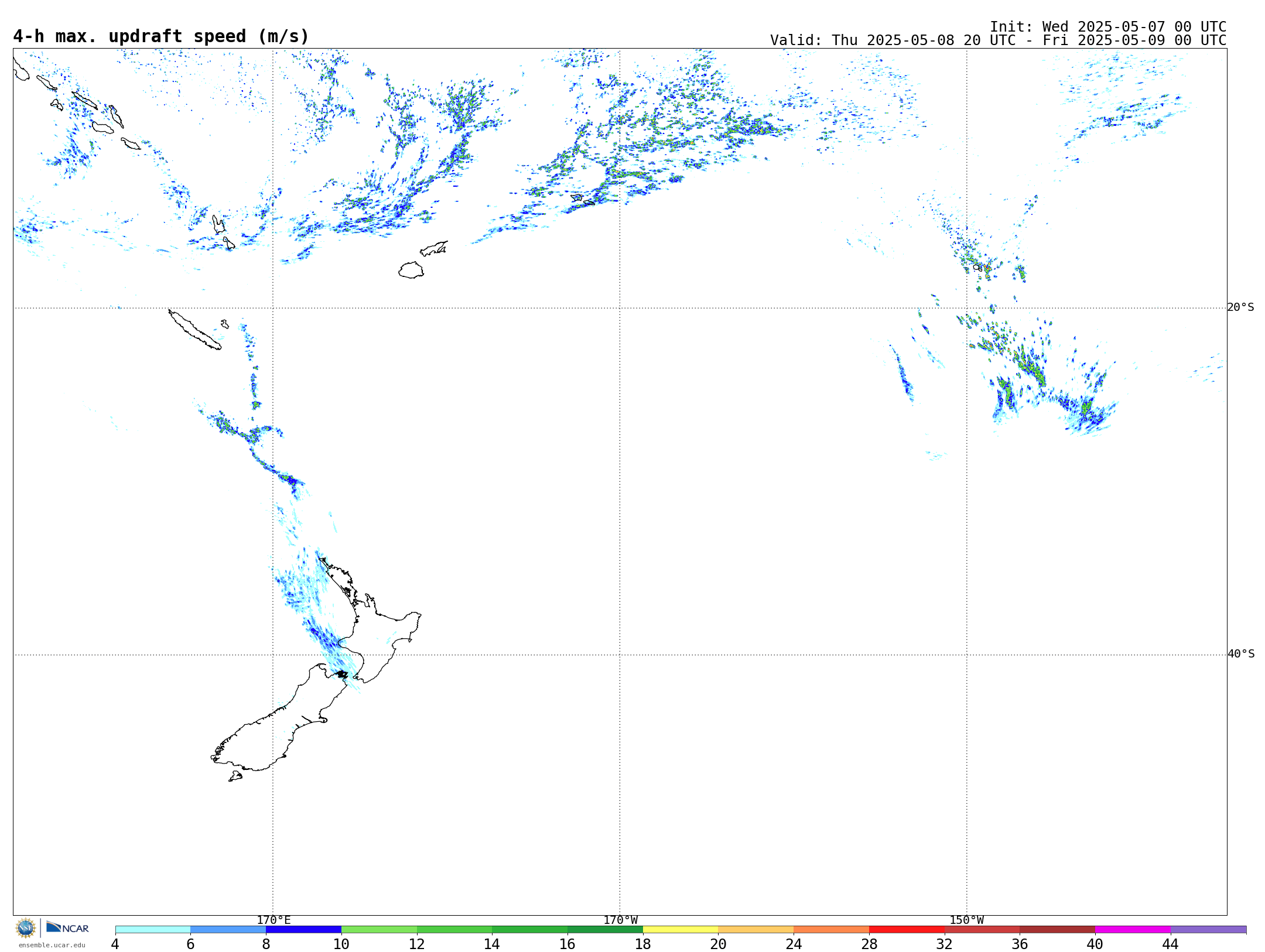Click the colorbar tick label 40
Screen dimensions: 1265x952
[x=1095, y=944]
